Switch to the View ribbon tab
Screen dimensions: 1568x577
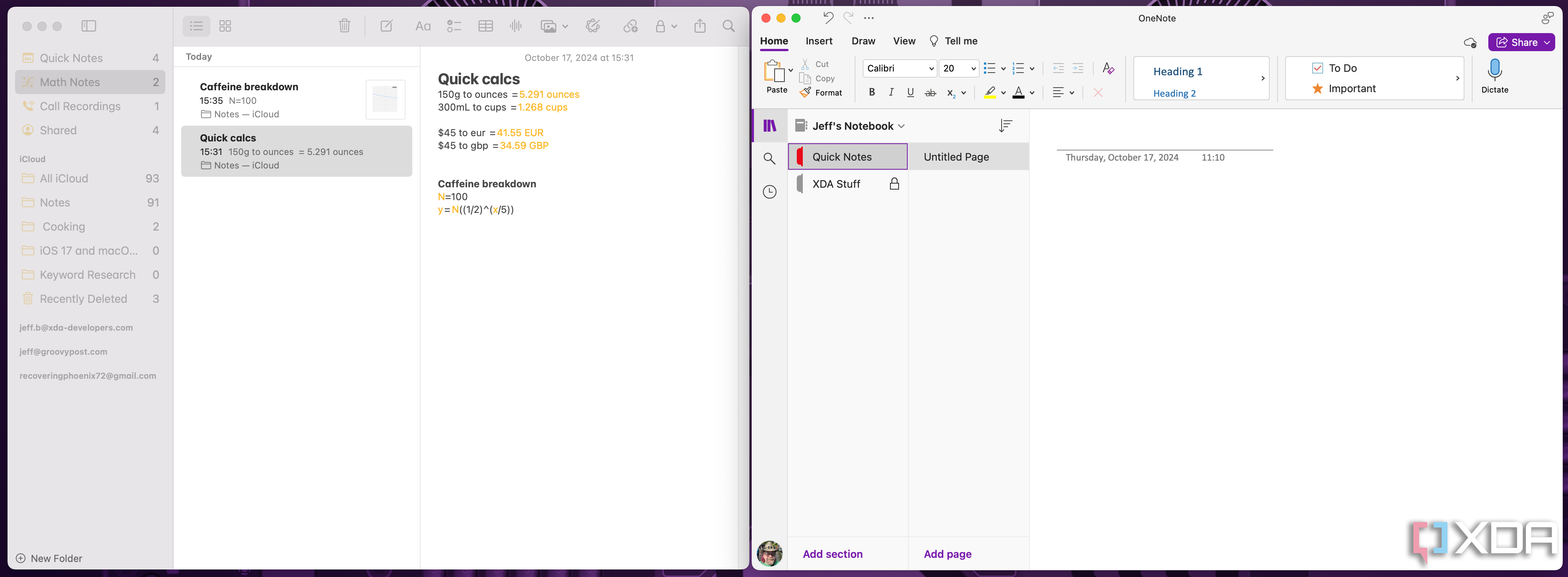coord(904,41)
